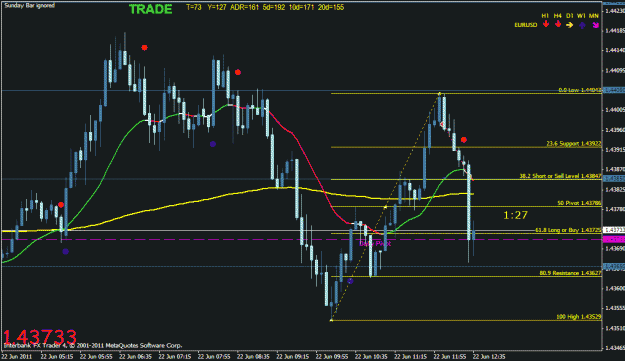The height and width of the screenshot is (361, 625).
Task: Select the 10d=171 statistic
Action: [x=301, y=7]
